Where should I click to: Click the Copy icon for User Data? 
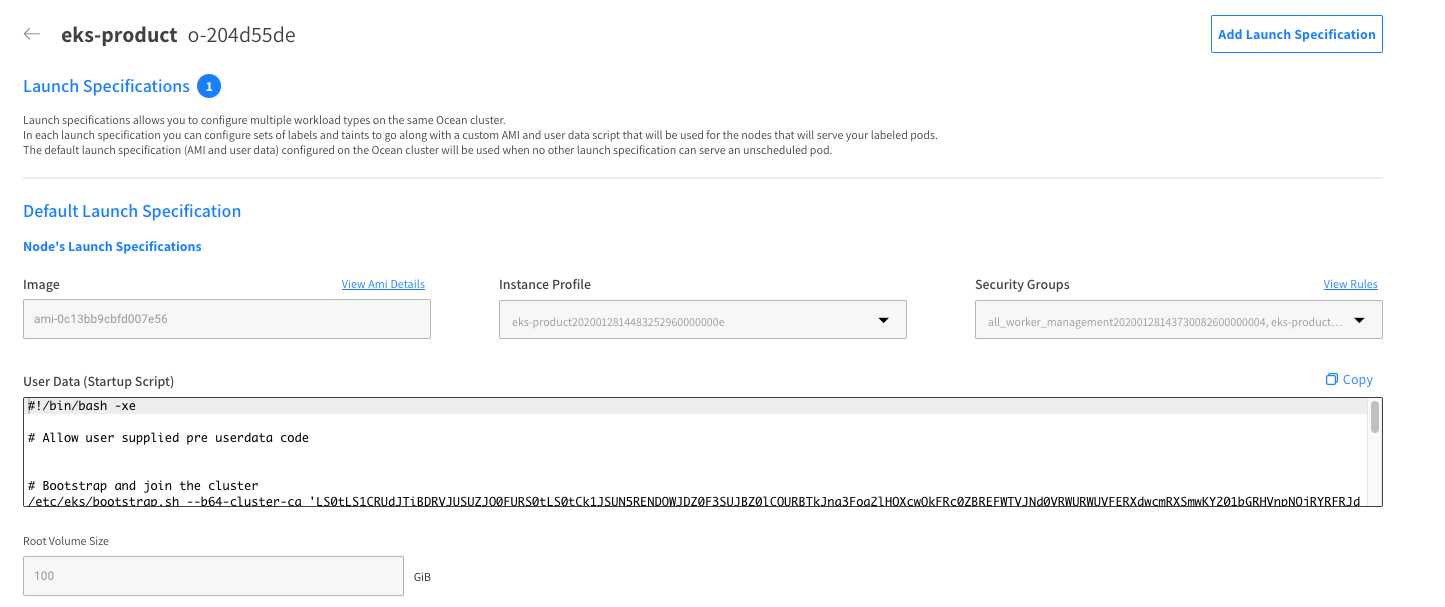click(1331, 380)
